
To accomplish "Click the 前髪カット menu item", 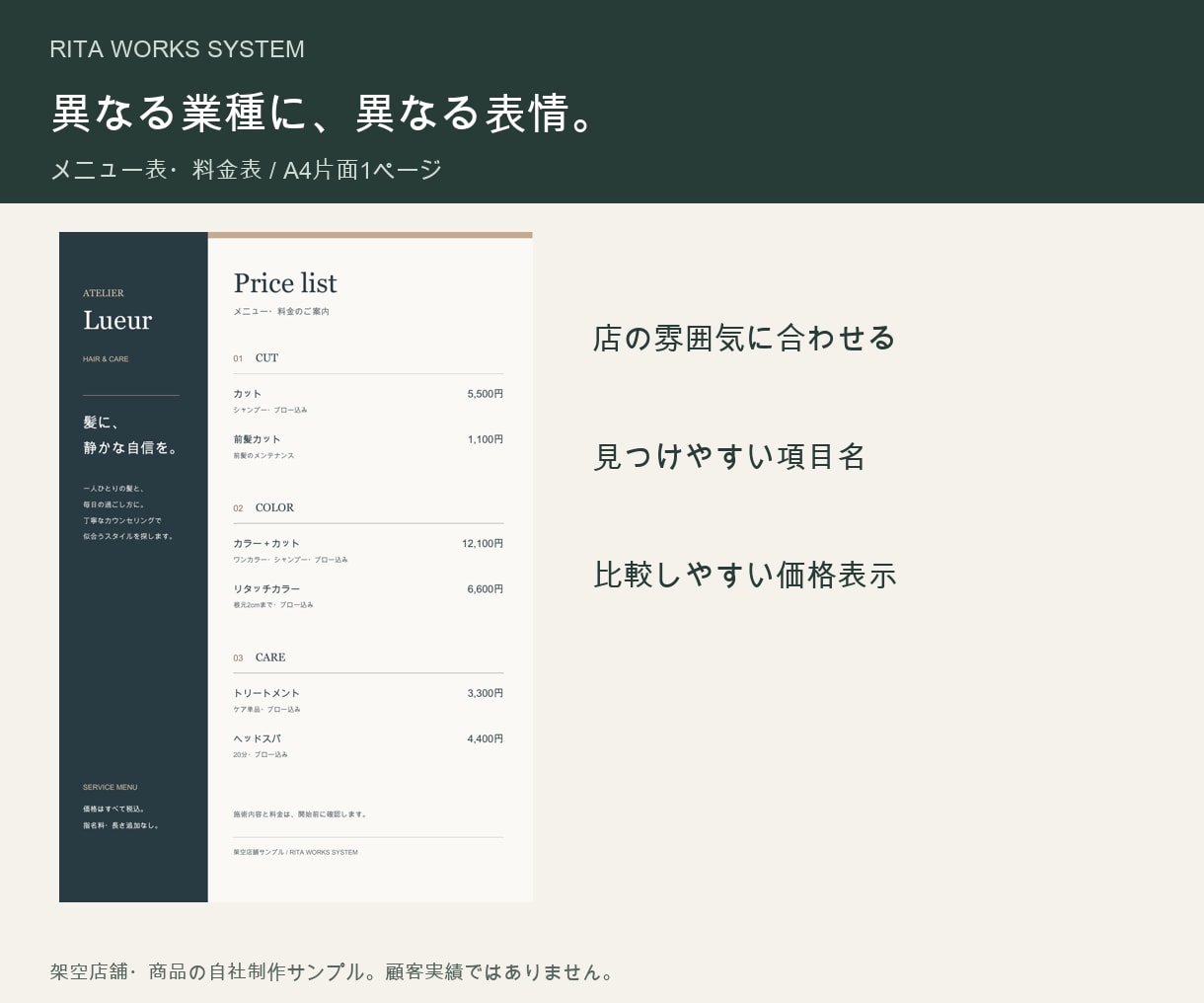I will pyautogui.click(x=257, y=439).
